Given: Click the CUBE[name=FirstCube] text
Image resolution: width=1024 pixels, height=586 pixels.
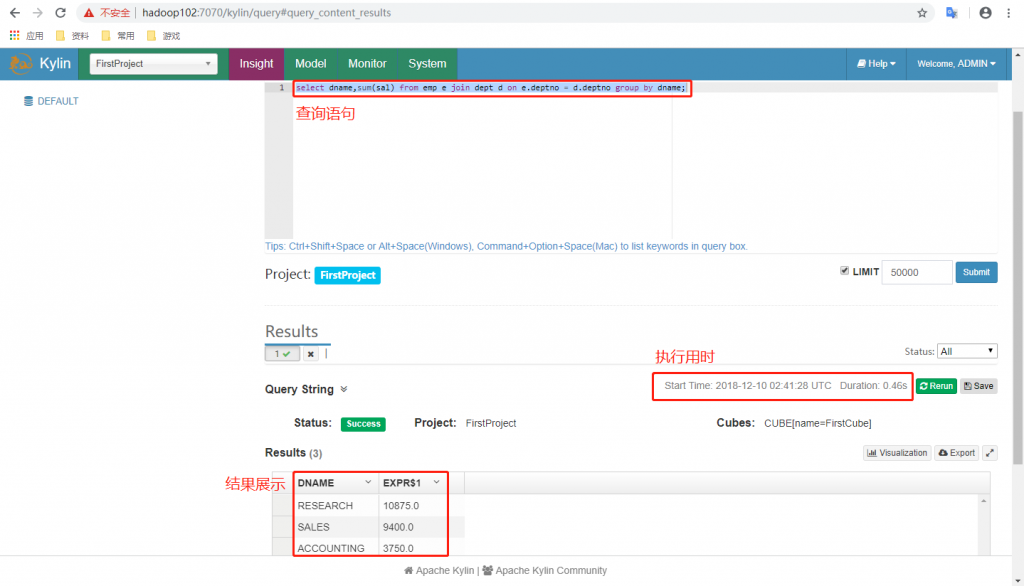Looking at the screenshot, I should point(818,423).
